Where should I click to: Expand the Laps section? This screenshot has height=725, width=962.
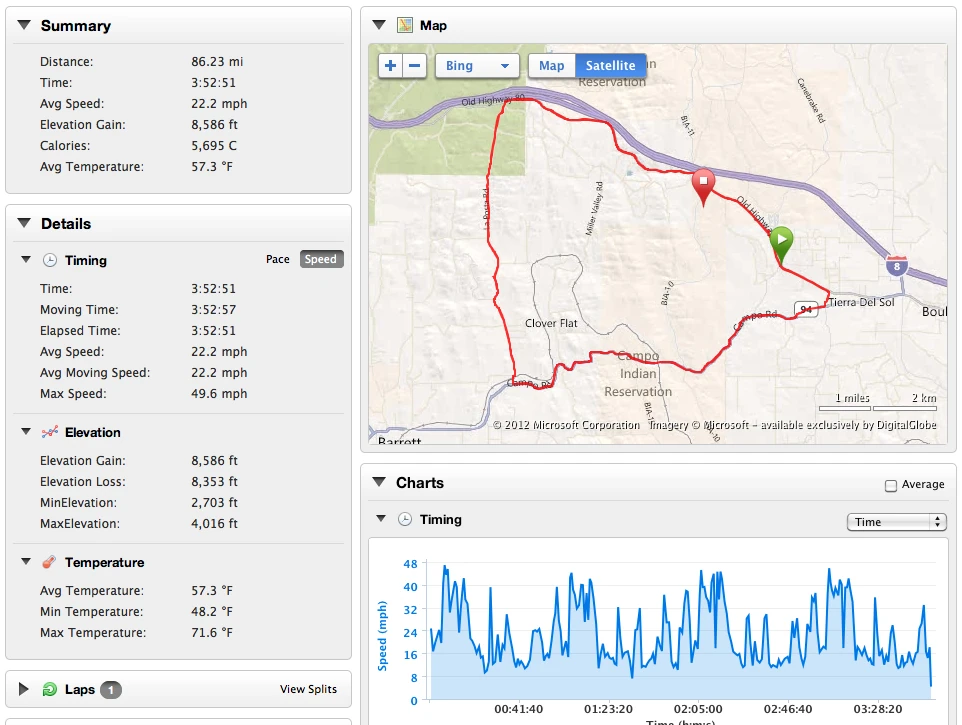pyautogui.click(x=24, y=689)
